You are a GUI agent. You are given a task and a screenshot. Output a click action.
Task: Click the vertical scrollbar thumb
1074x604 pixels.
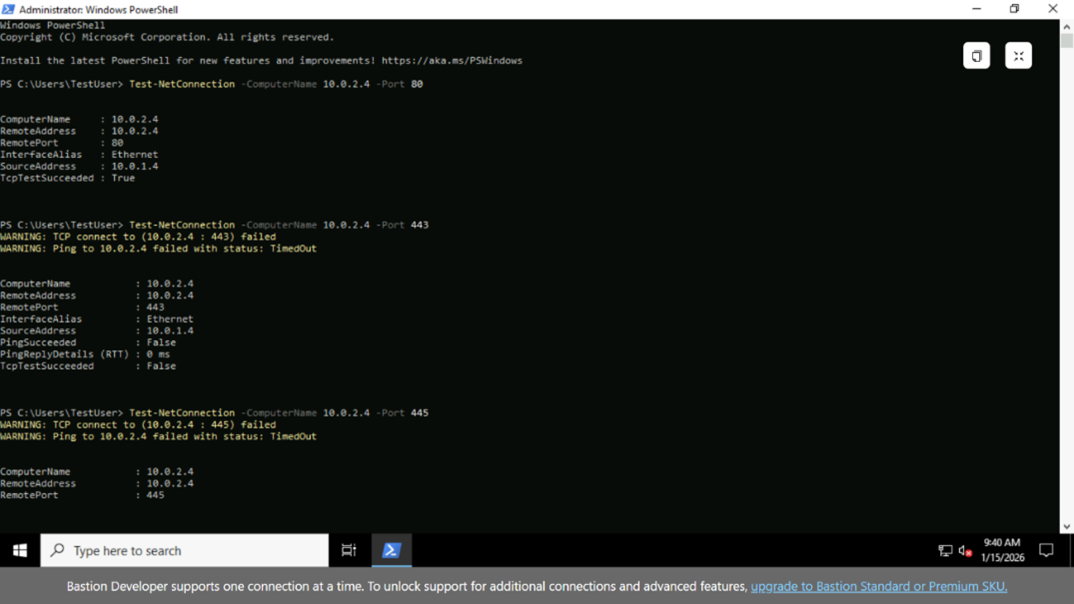[1067, 41]
